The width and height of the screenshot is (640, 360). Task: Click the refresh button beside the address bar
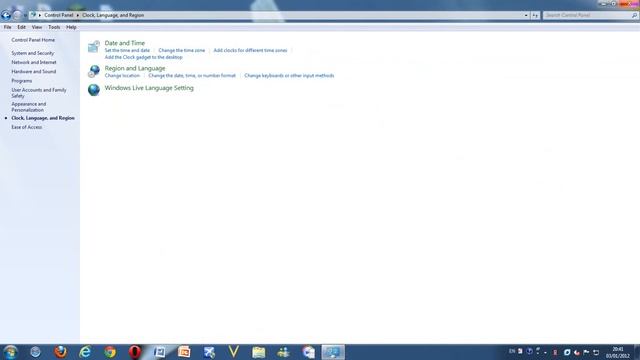(535, 16)
